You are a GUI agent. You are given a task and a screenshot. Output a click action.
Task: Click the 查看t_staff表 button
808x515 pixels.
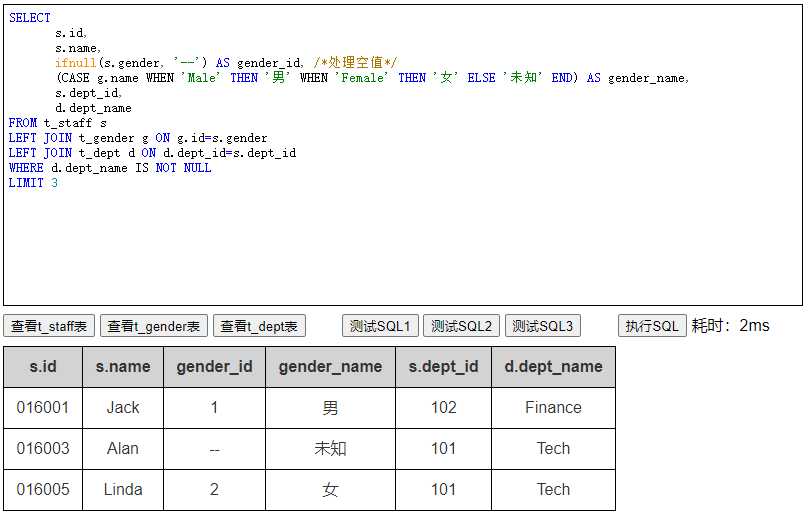[x=49, y=326]
